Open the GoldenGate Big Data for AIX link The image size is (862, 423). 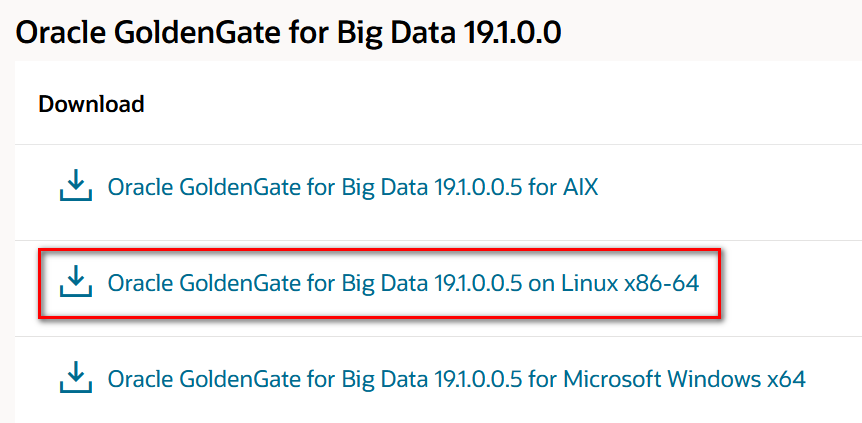pos(352,188)
